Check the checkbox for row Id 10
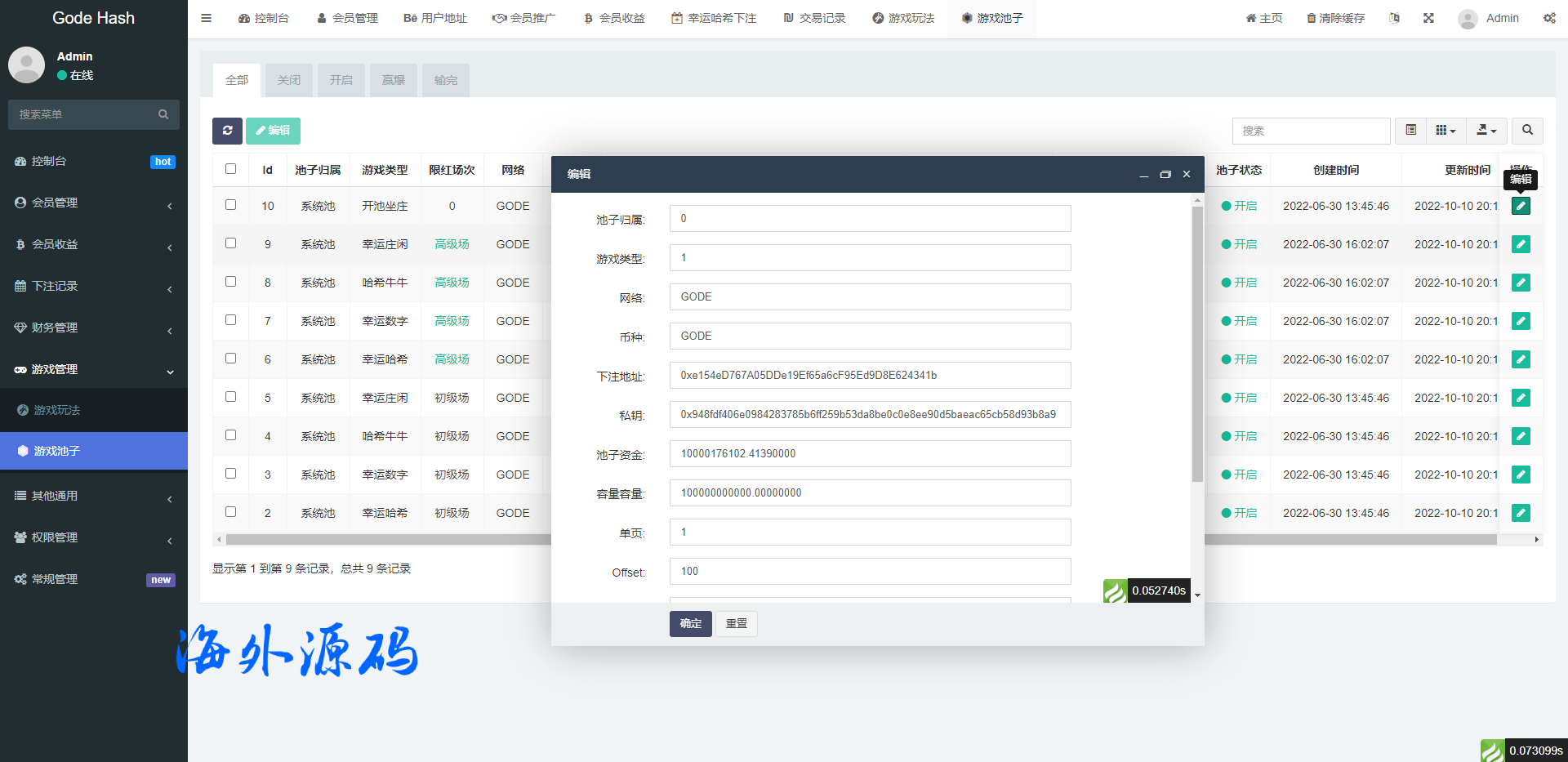Image resolution: width=1568 pixels, height=762 pixels. [230, 205]
